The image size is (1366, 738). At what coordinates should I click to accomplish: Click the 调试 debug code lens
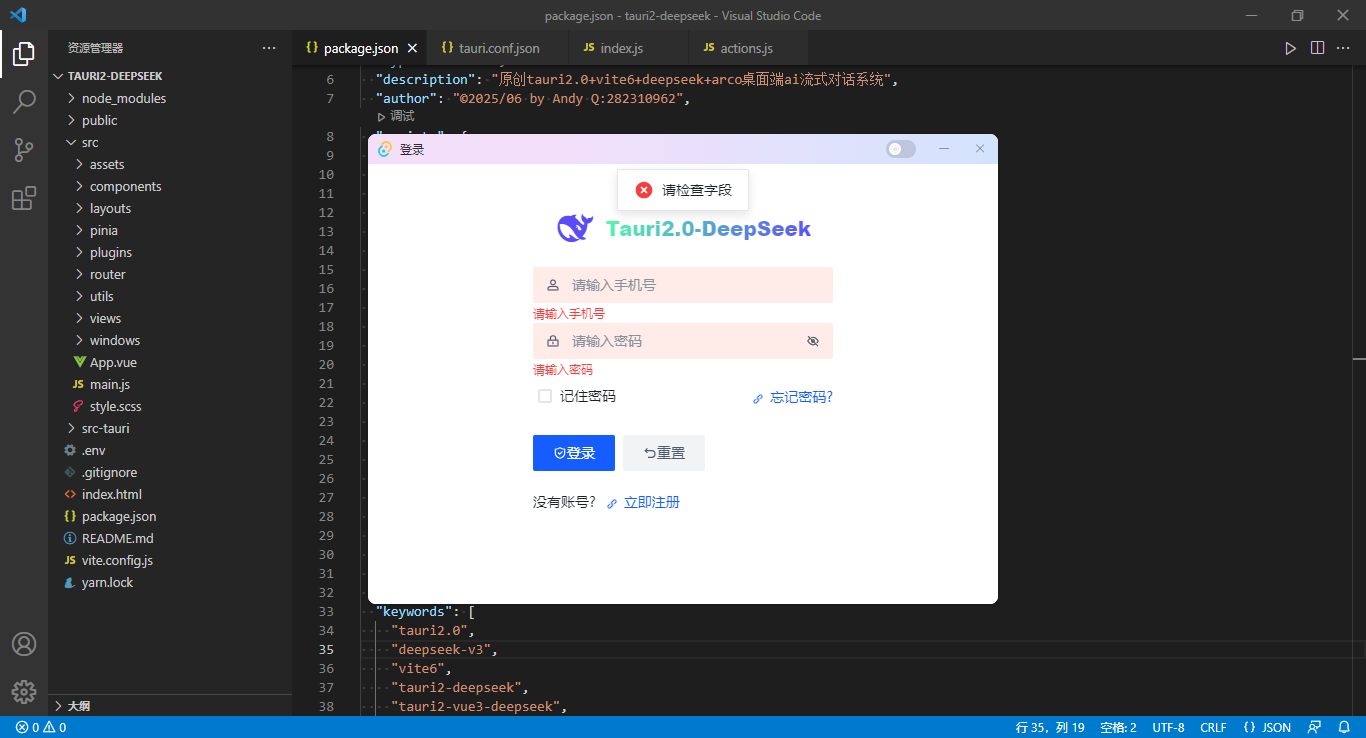coord(396,116)
